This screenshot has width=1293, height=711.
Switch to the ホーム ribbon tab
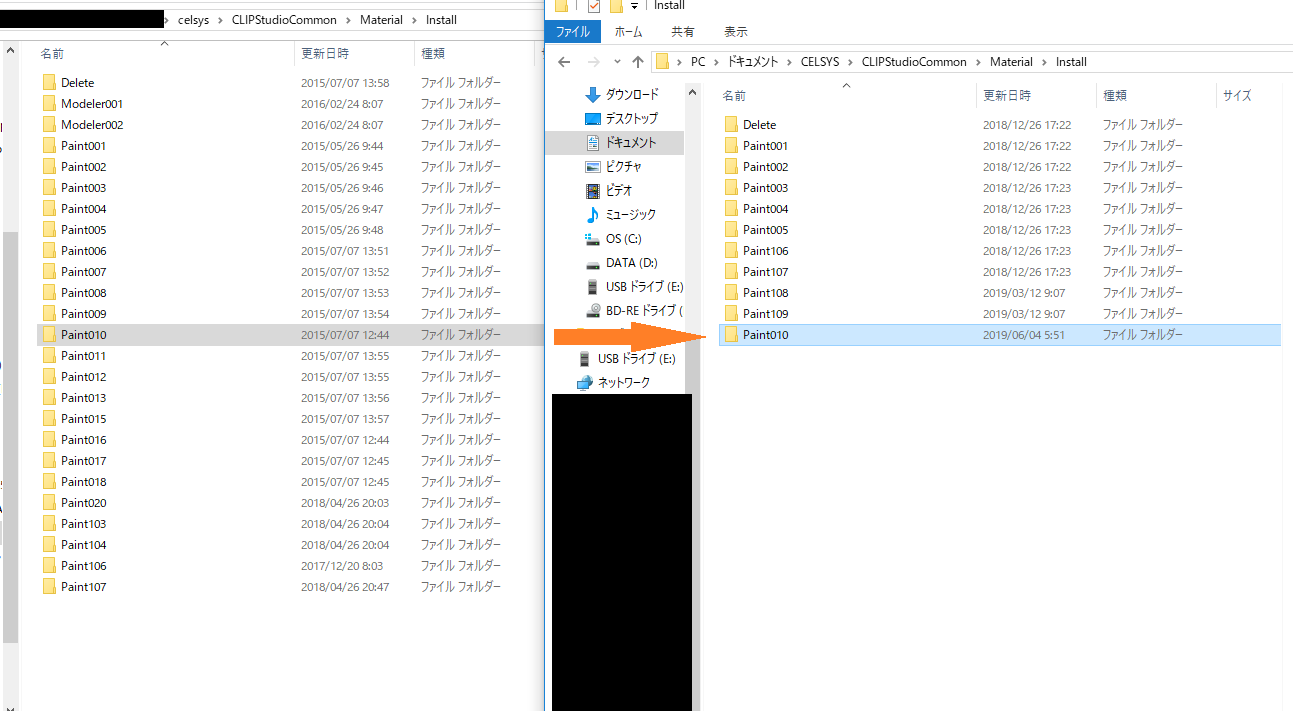[x=628, y=32]
